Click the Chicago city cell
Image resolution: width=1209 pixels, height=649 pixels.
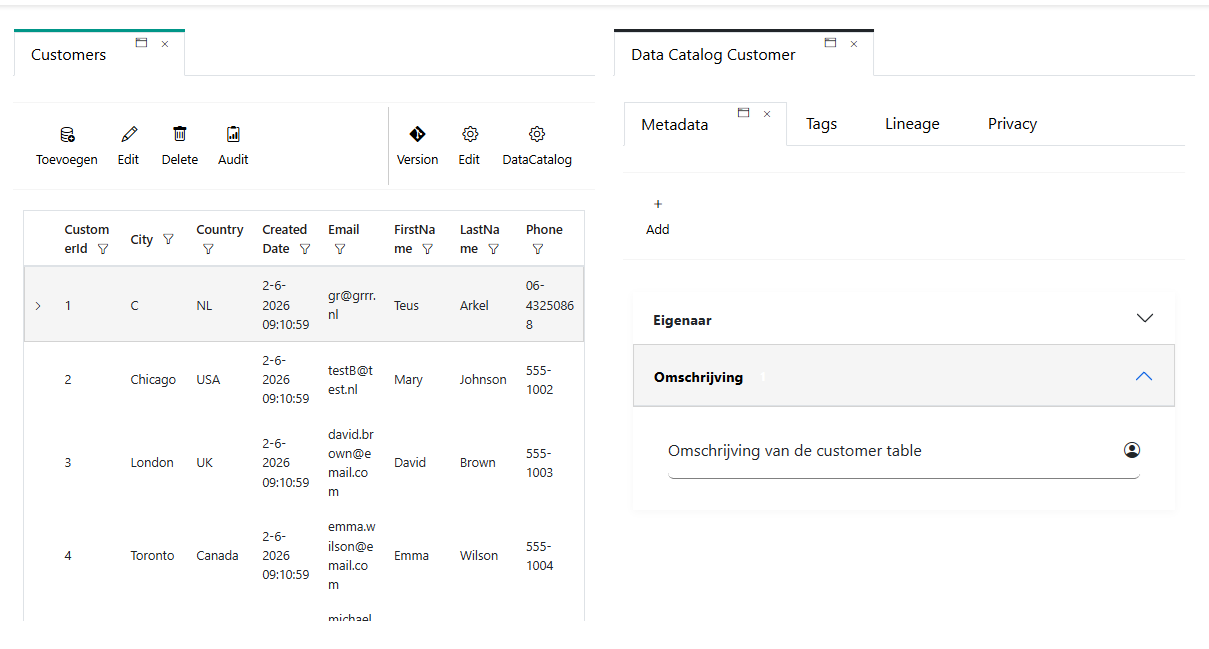153,380
